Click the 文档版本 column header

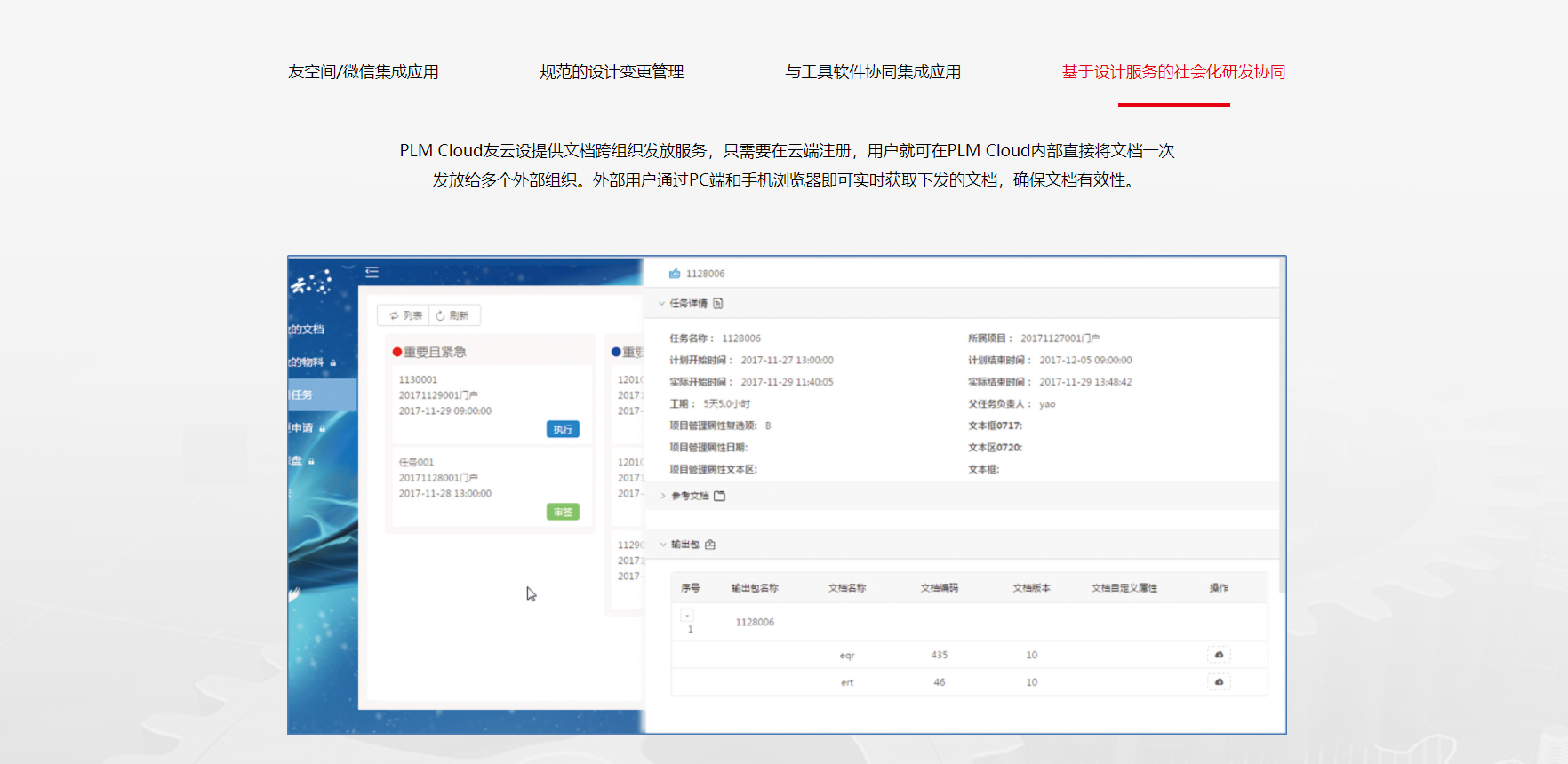1031,588
